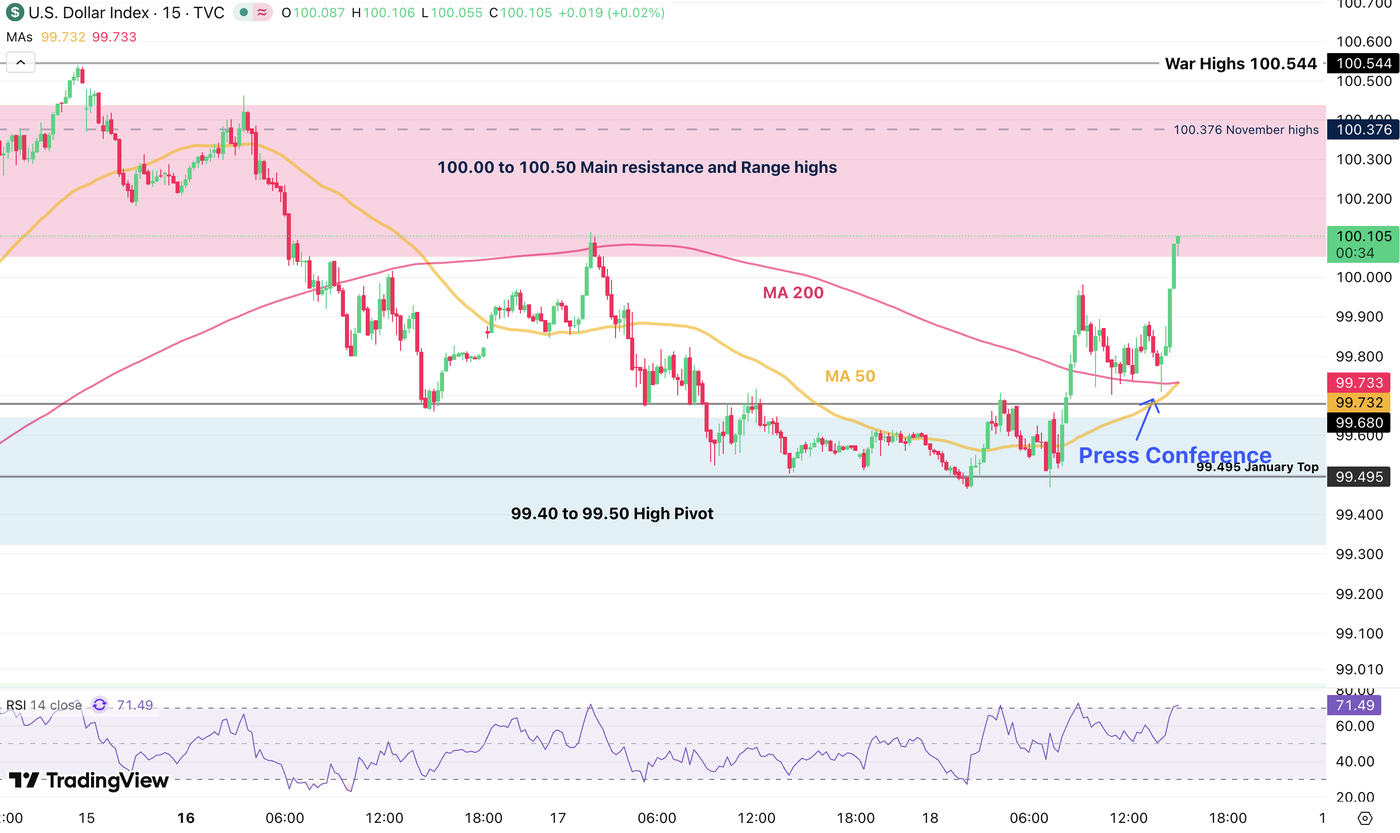Click the dotted 100.376 November highs line label

click(1245, 129)
